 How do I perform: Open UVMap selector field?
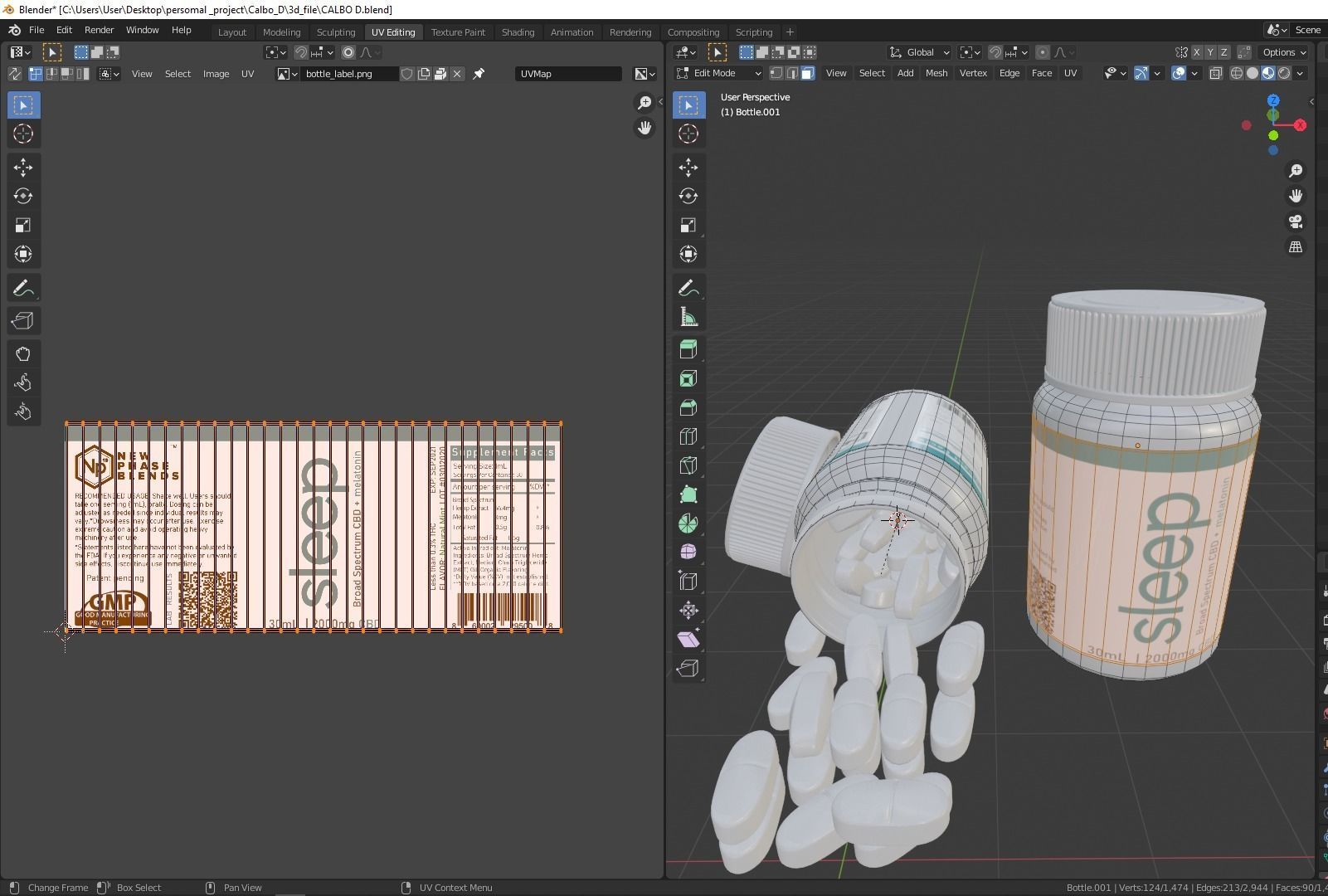568,74
